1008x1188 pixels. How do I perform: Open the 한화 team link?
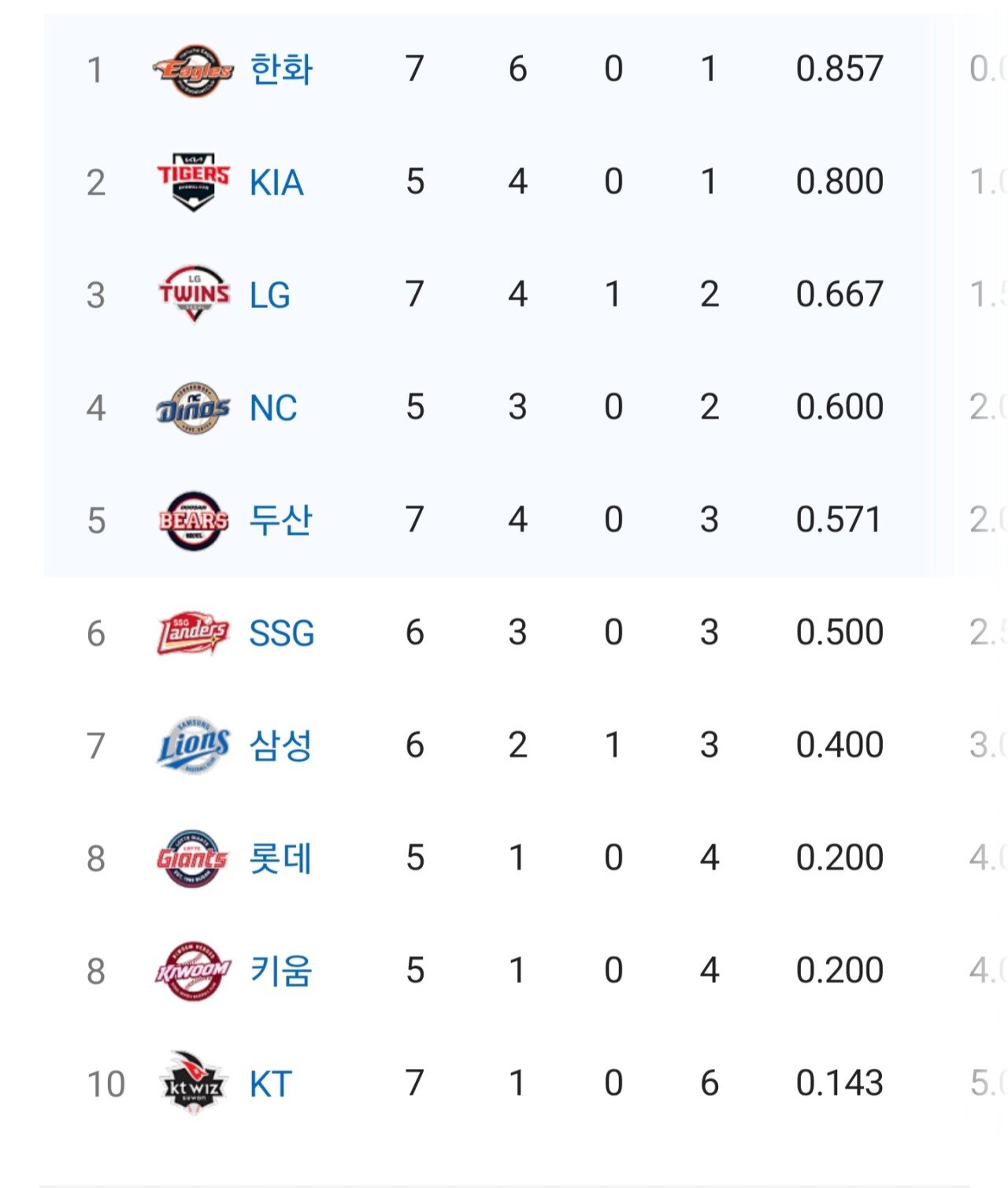tap(281, 69)
